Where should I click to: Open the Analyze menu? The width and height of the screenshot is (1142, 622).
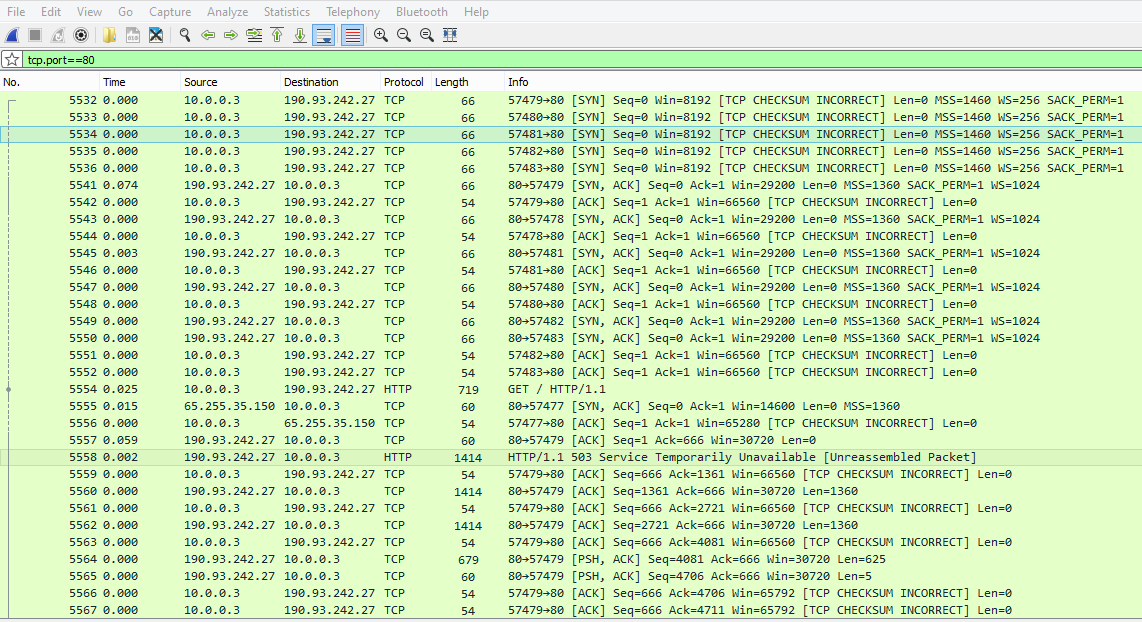pyautogui.click(x=227, y=12)
